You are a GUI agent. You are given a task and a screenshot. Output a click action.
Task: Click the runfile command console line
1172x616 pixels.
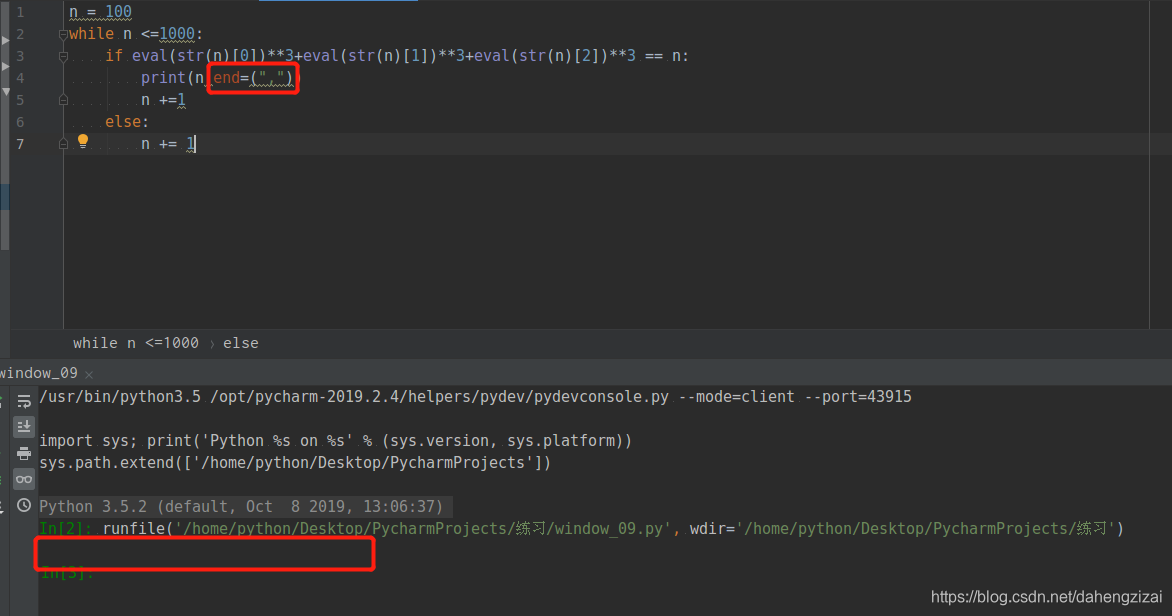(x=582, y=529)
